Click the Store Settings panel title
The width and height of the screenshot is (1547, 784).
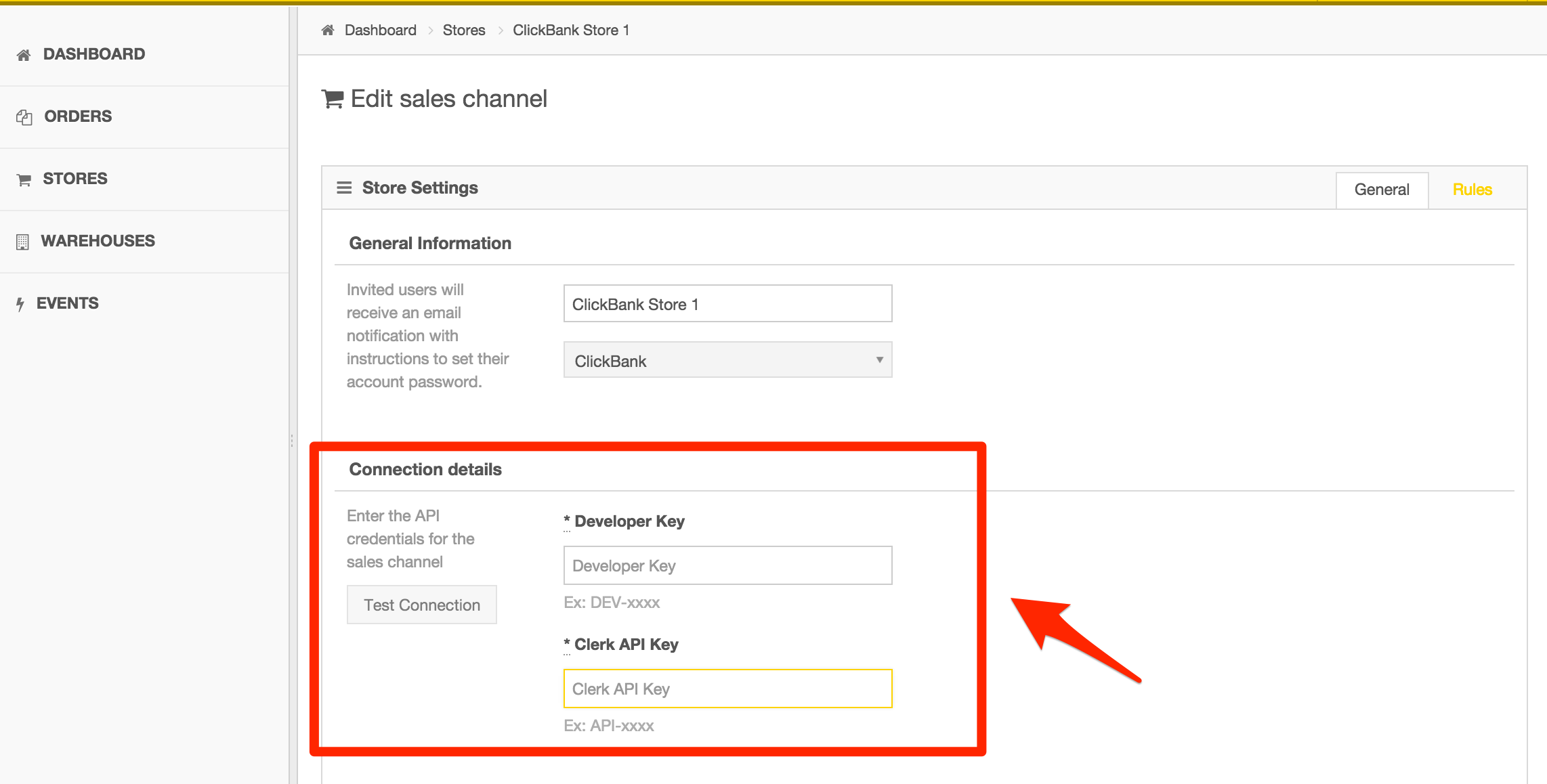(420, 188)
